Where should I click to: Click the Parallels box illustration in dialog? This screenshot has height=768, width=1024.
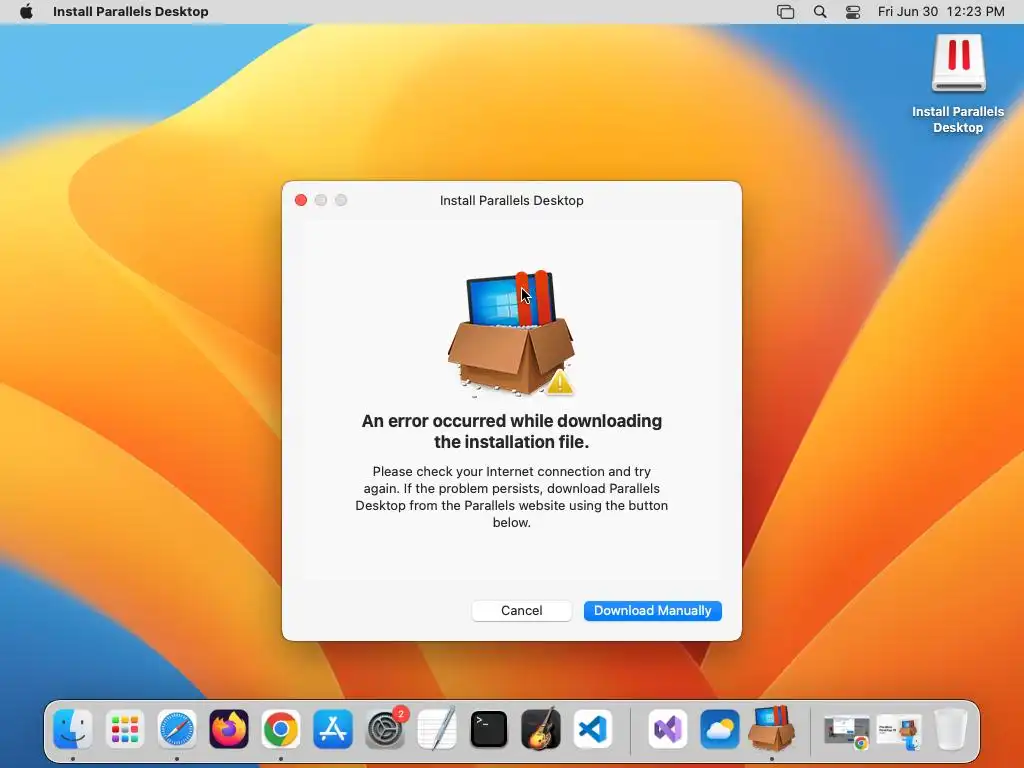pyautogui.click(x=511, y=333)
